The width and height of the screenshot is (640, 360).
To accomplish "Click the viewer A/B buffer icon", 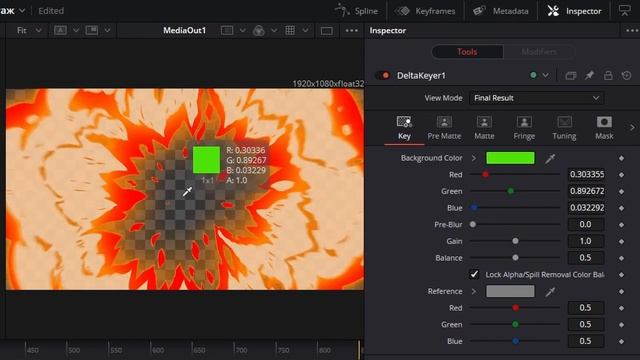I will (60, 31).
